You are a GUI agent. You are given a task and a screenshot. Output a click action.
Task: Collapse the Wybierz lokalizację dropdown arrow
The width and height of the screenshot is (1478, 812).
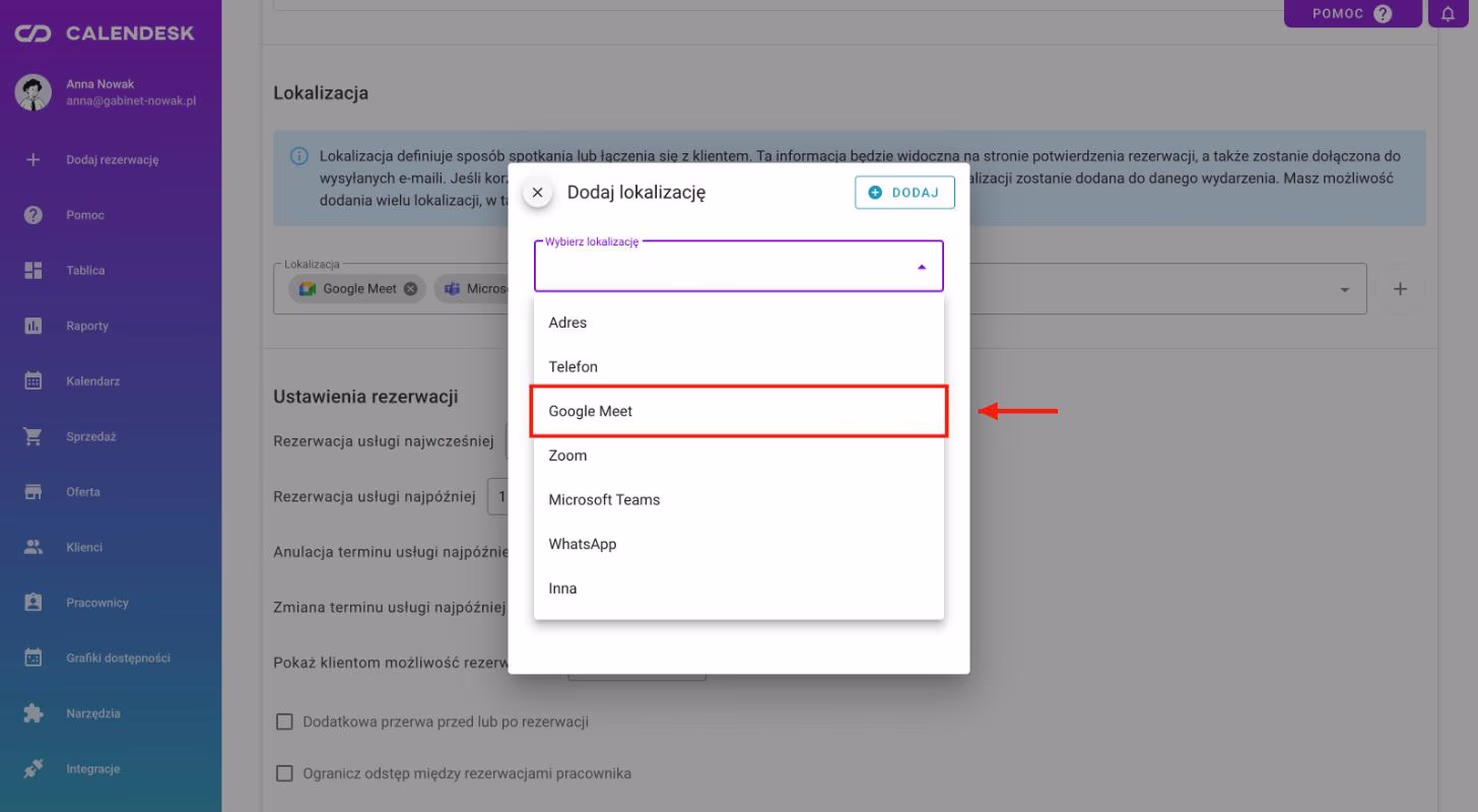pos(921,267)
